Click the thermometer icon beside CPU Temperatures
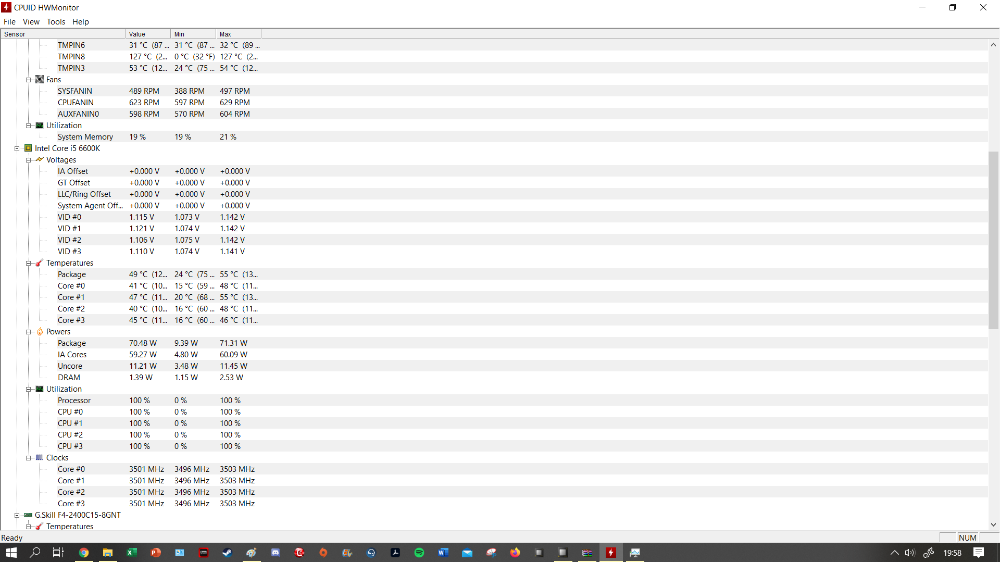The image size is (1000, 562). point(40,263)
